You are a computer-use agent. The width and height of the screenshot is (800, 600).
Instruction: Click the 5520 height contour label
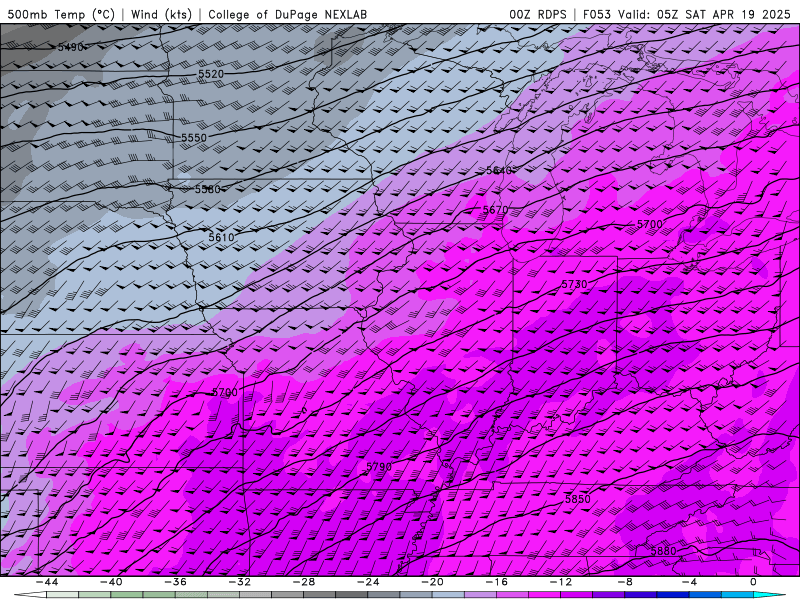211,74
